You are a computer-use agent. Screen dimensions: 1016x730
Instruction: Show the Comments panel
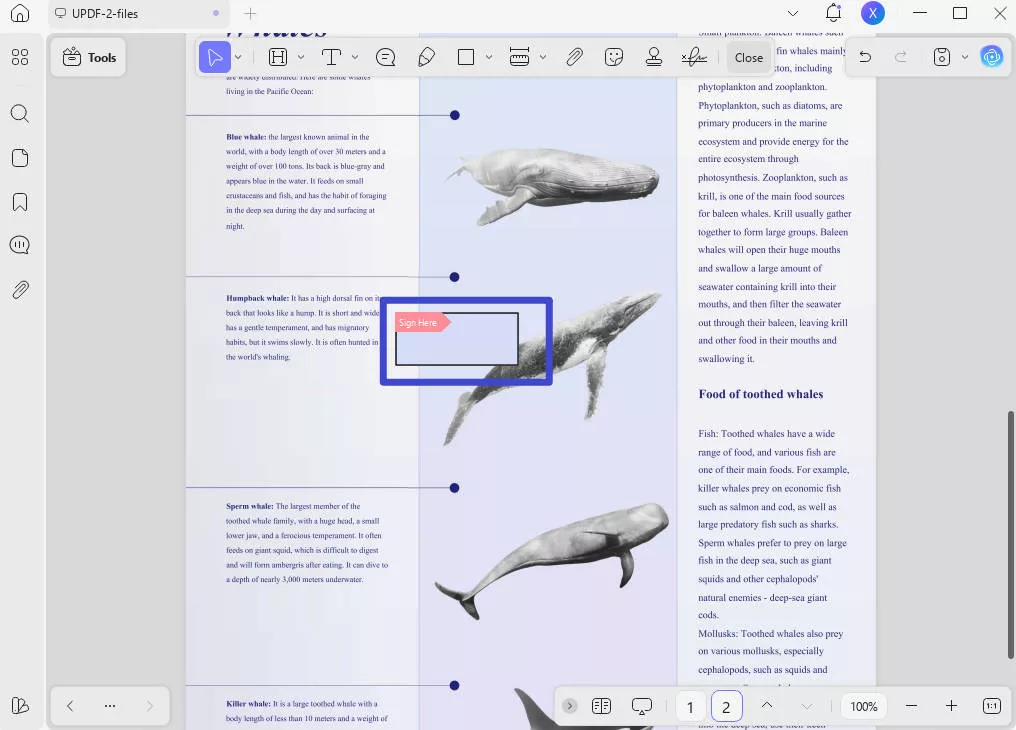tap(20, 244)
